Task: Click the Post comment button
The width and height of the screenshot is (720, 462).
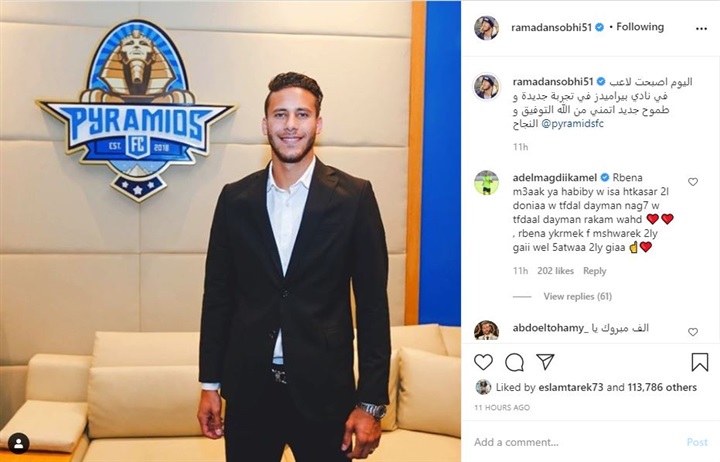Action: click(x=697, y=442)
